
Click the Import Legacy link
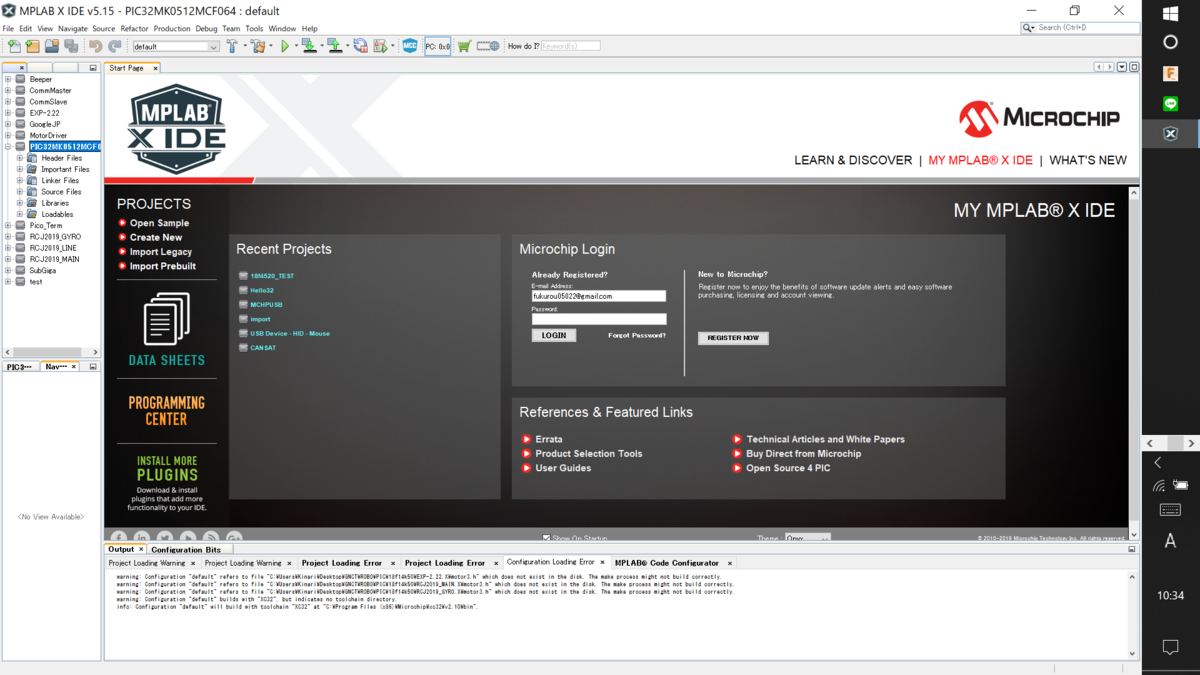(x=161, y=252)
